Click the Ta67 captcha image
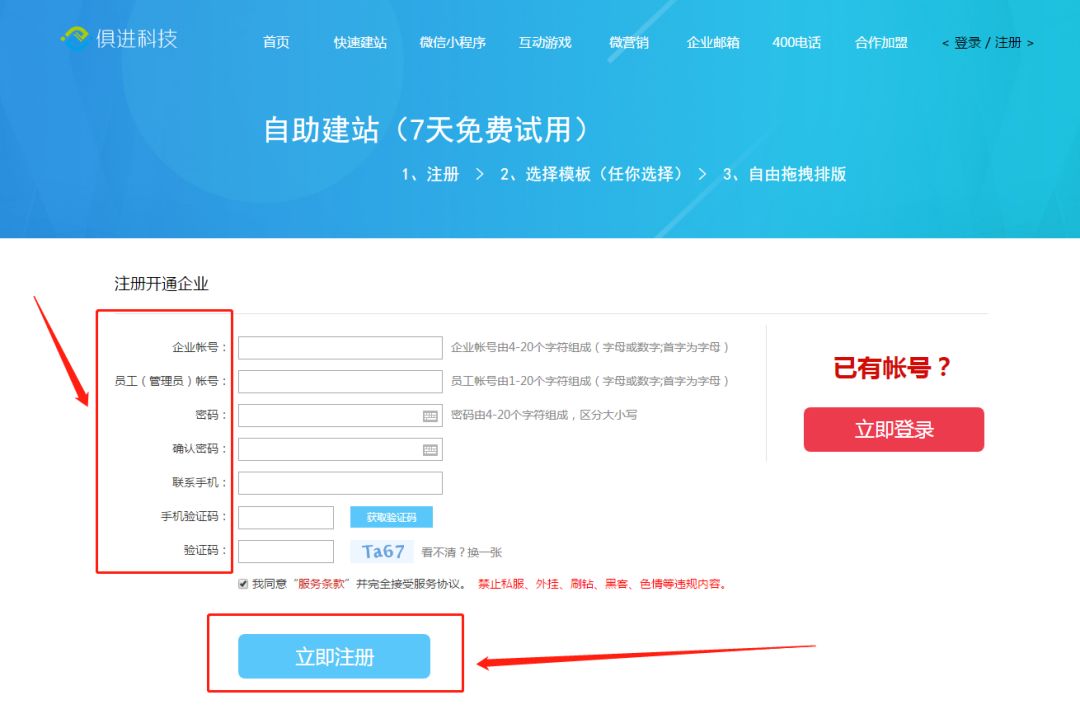The height and width of the screenshot is (714, 1080). click(382, 552)
